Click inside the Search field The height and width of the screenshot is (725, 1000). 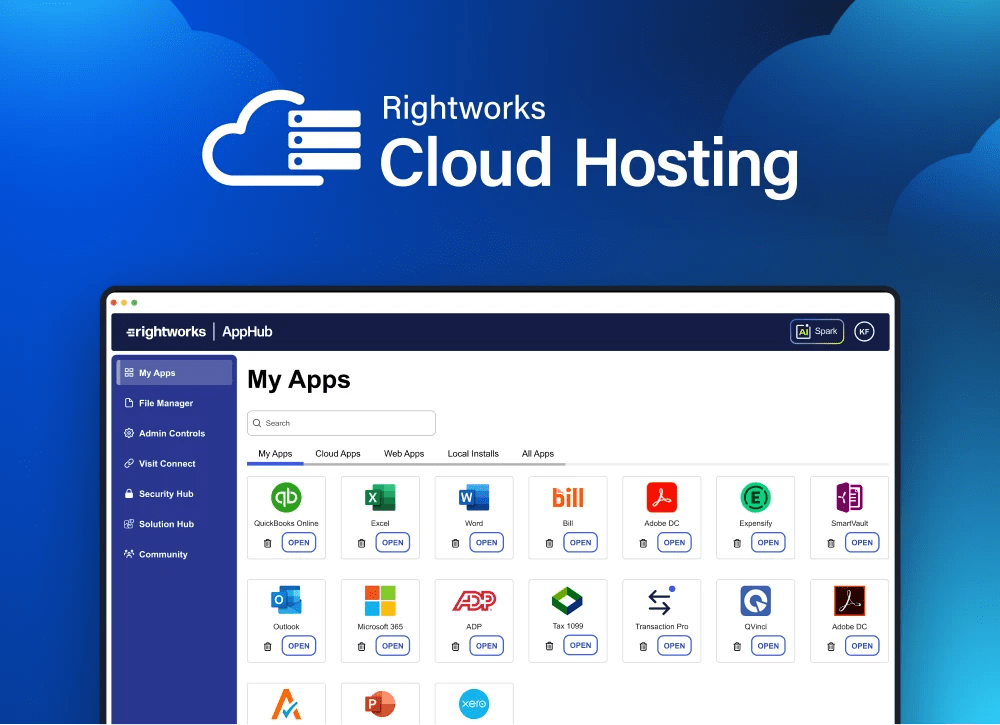coord(340,423)
